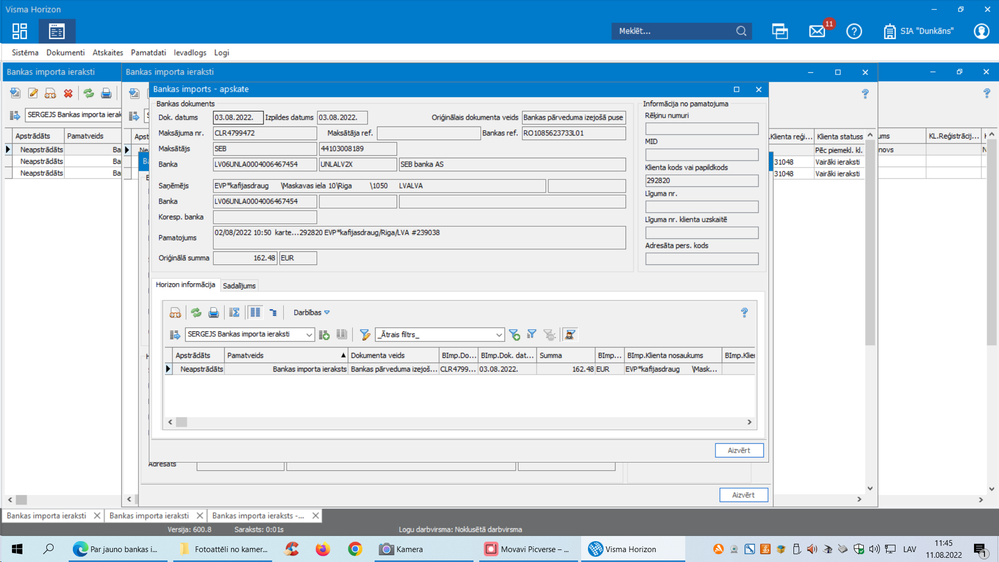Click the funnel filter icon beside Ātrais filtrs
999x562 pixels.
(365, 335)
